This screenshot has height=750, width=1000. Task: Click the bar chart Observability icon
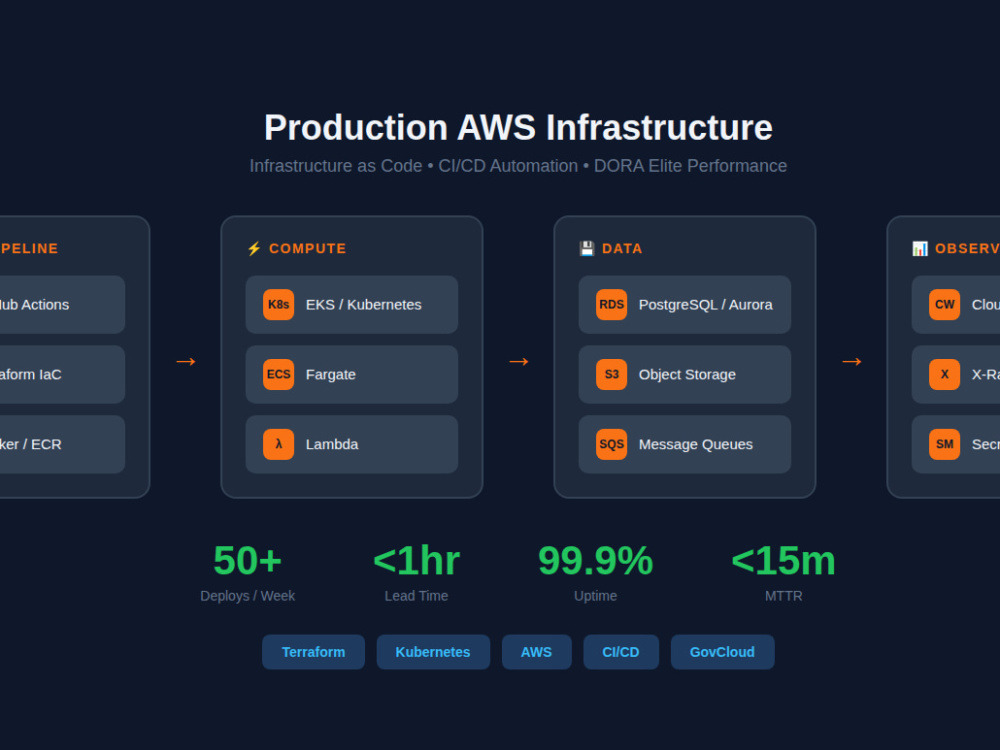920,249
